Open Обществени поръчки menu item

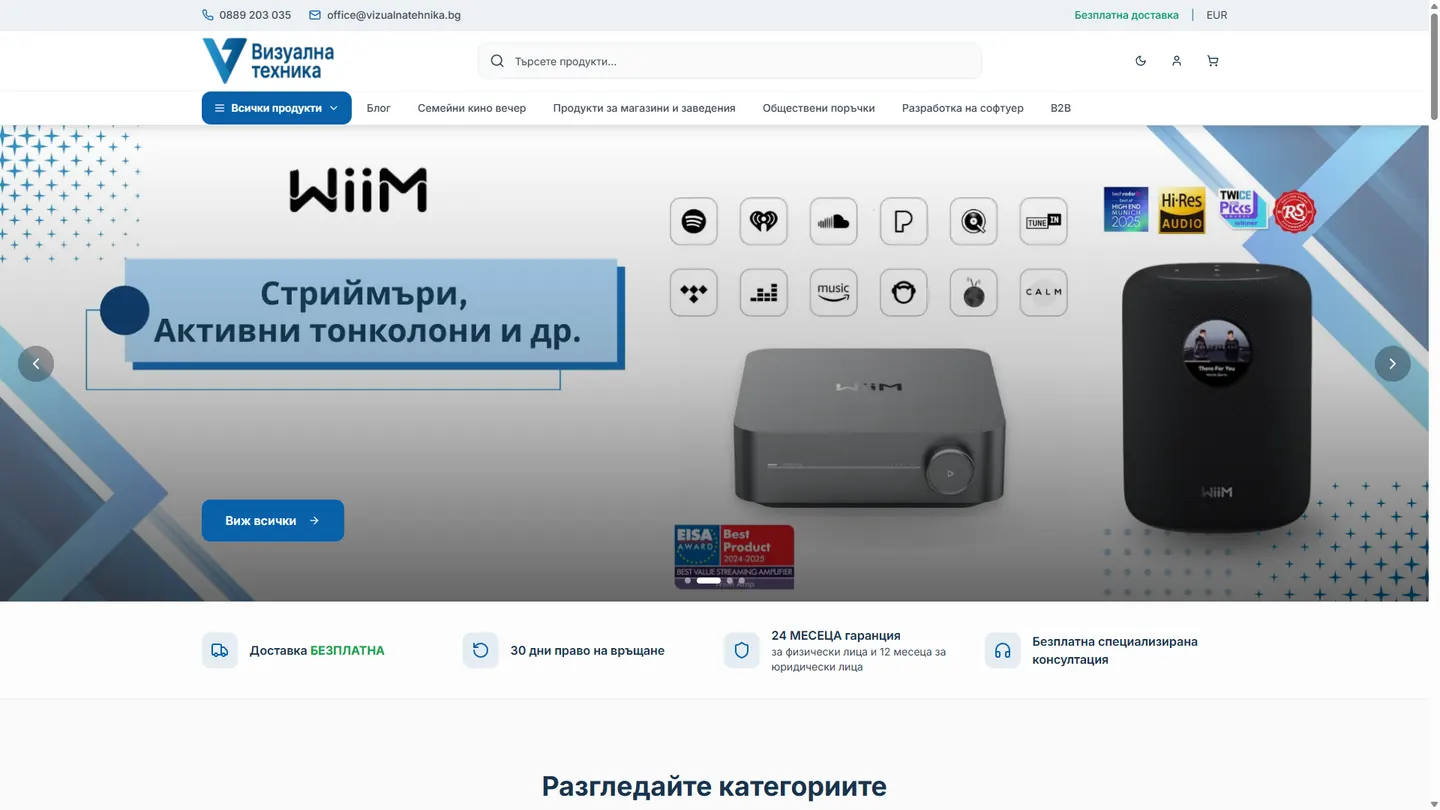pyautogui.click(x=818, y=108)
